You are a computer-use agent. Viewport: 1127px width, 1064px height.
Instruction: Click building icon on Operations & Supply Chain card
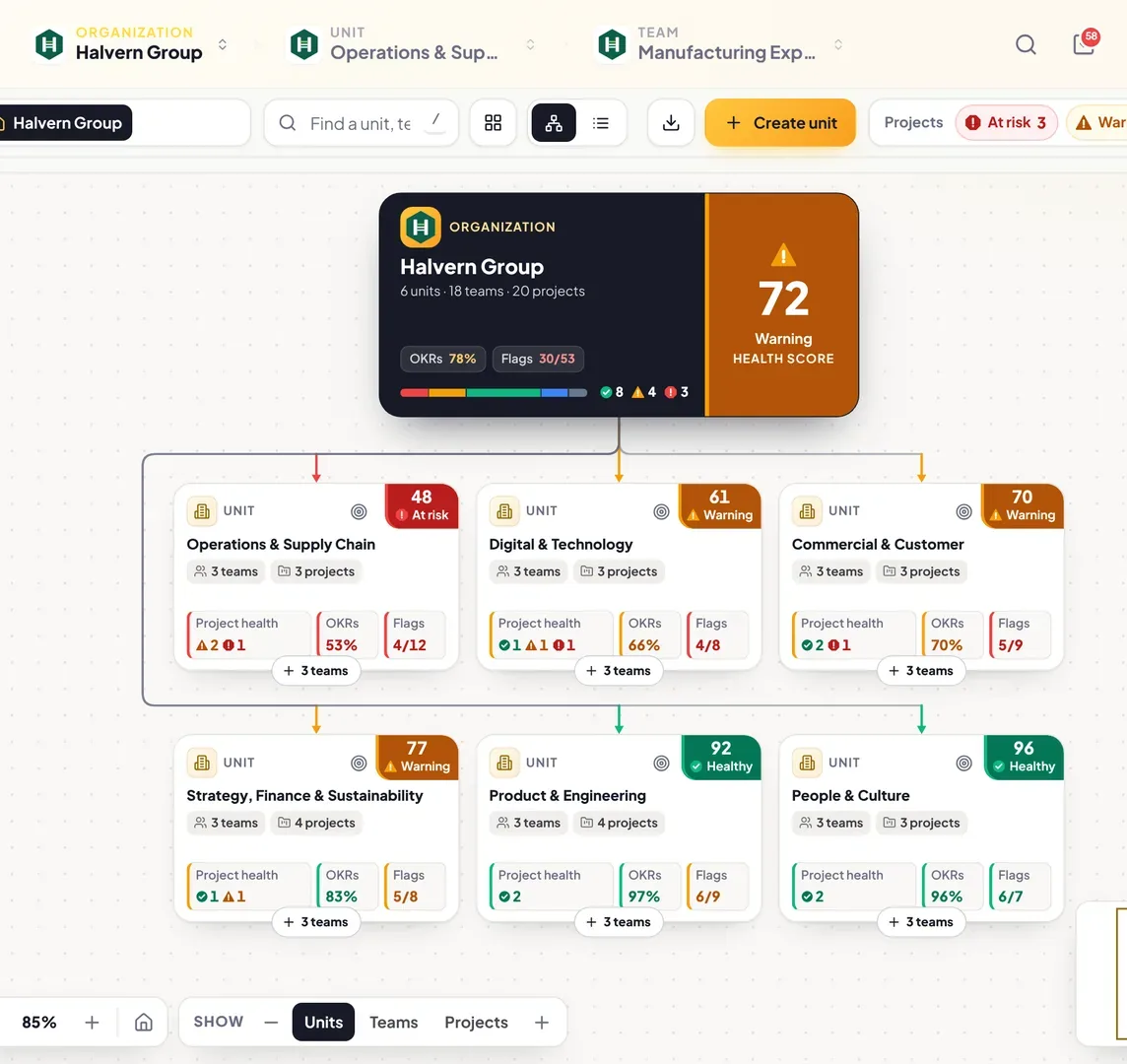(202, 511)
